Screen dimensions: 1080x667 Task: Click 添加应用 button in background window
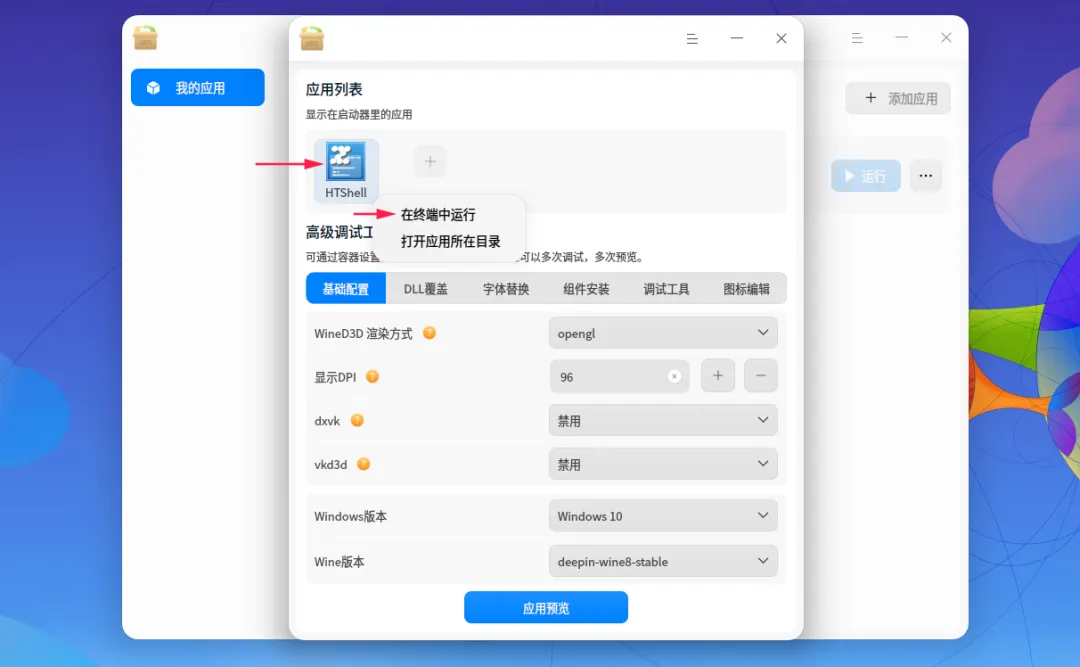pyautogui.click(x=898, y=98)
